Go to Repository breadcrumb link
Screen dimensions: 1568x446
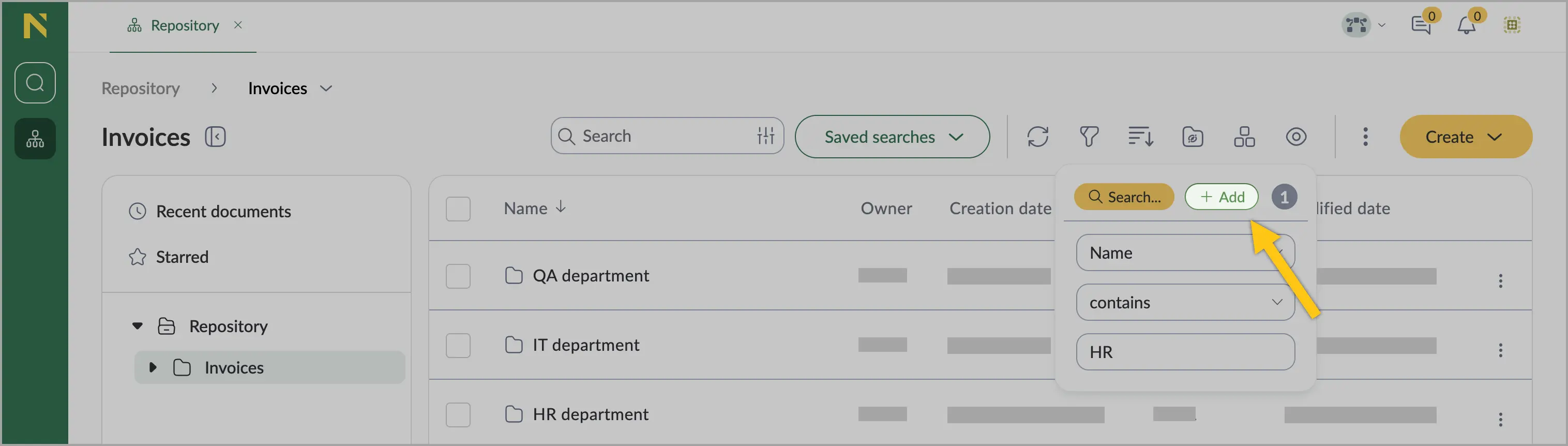click(x=141, y=88)
